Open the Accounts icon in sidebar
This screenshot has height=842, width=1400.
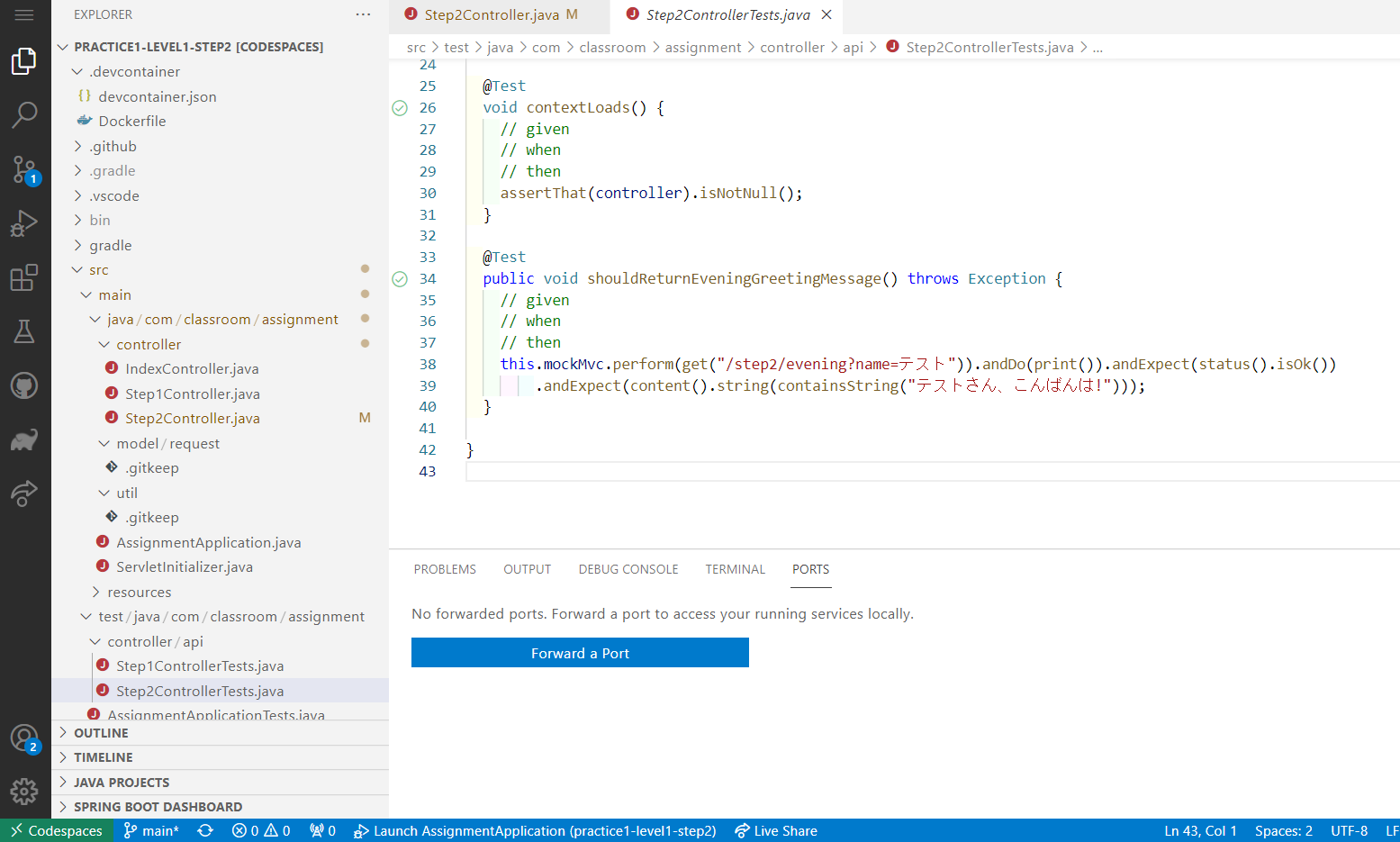click(24, 738)
